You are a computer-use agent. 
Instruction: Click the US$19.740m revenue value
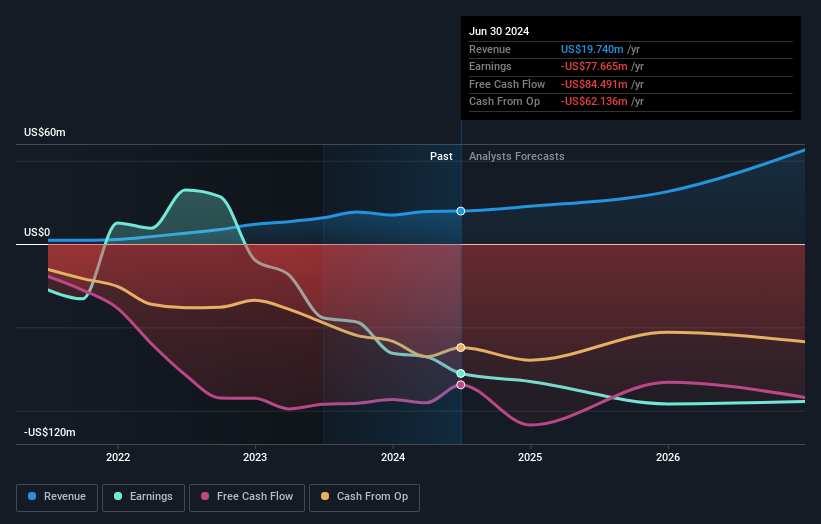pos(592,49)
